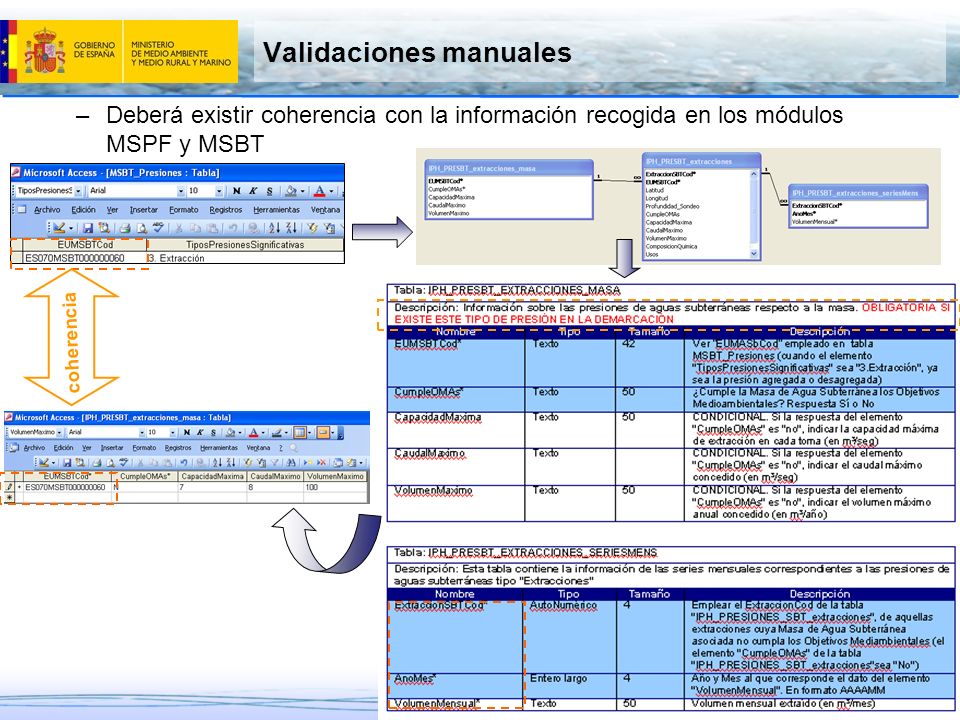Image resolution: width=960 pixels, height=720 pixels.
Task: Click Delete record icon in extracciones_masa toolbar
Action: point(321,463)
